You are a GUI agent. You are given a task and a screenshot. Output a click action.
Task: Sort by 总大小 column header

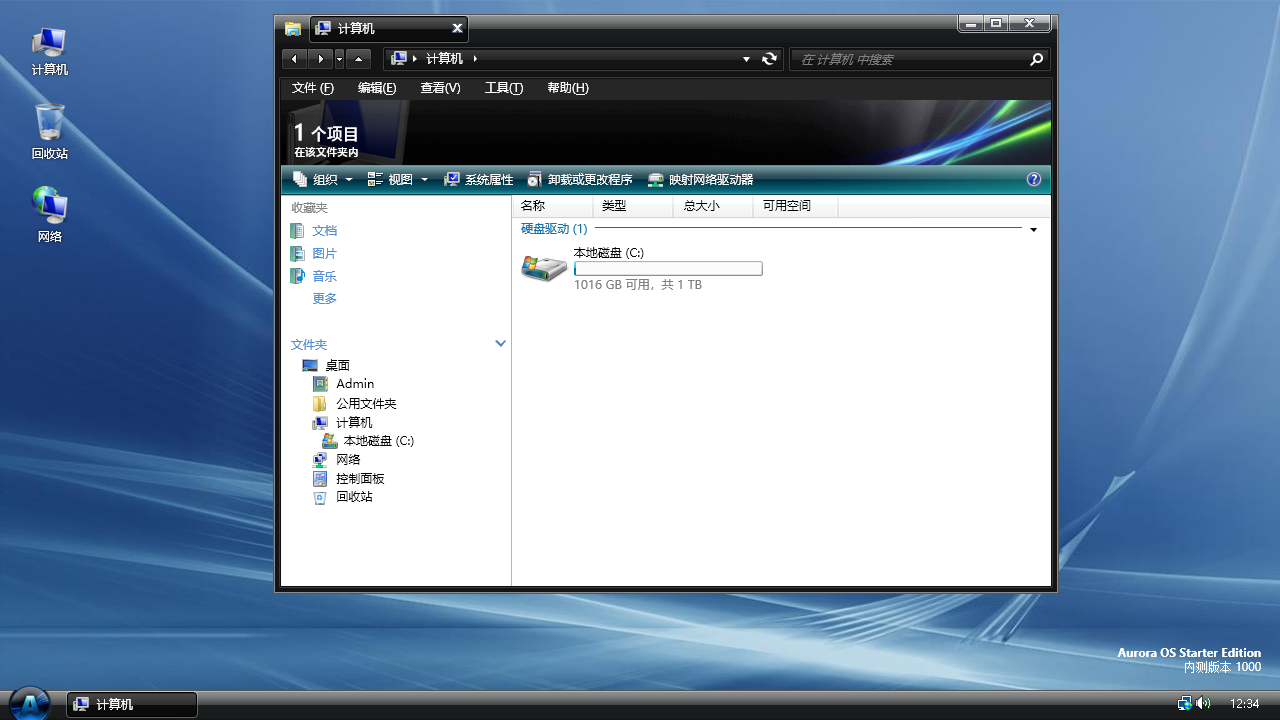(713, 206)
